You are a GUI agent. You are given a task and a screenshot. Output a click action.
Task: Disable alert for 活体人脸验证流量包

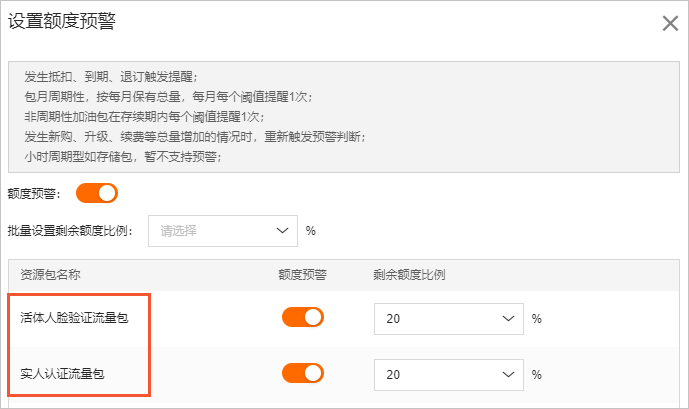tap(303, 317)
